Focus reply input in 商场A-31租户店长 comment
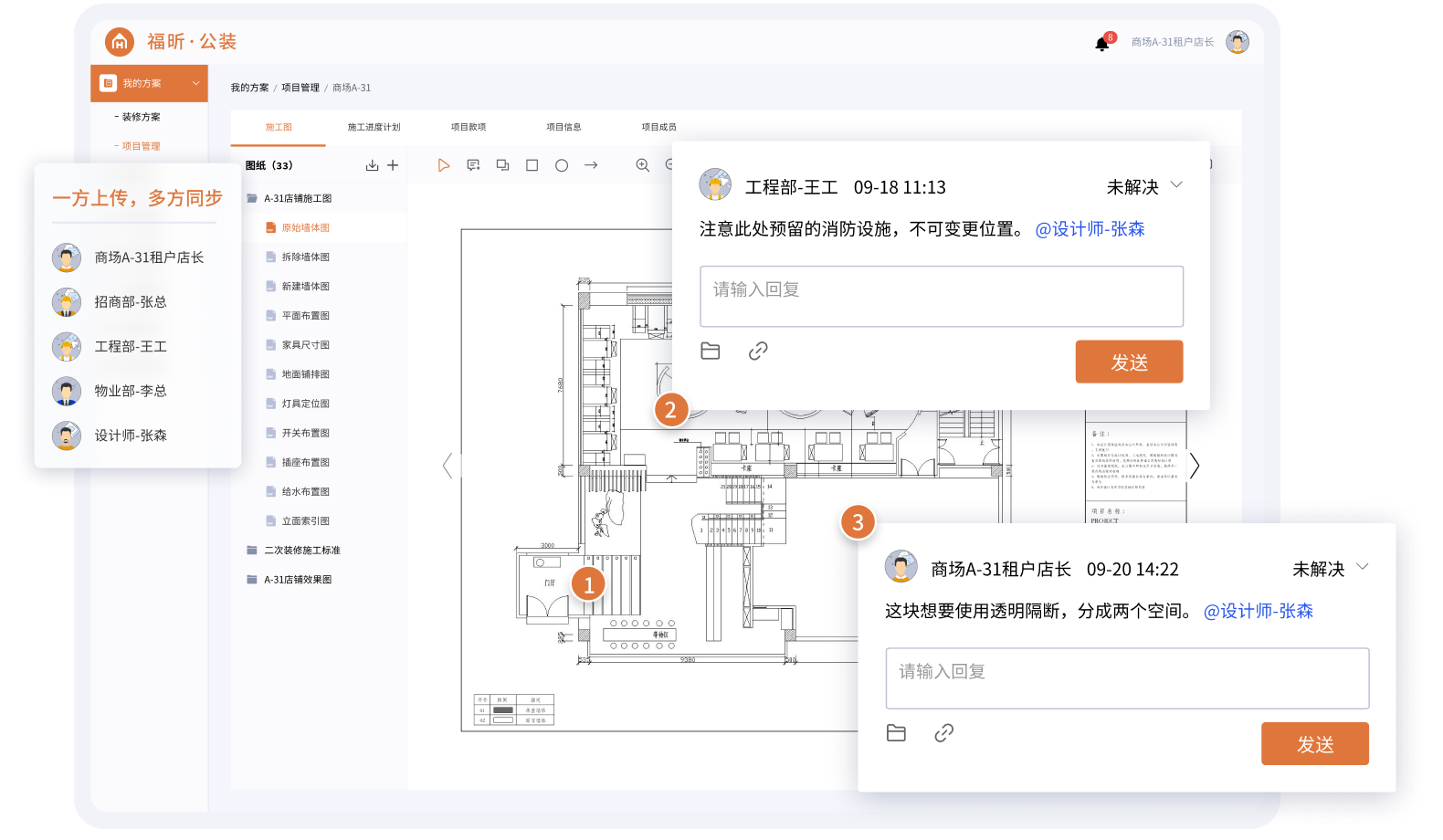Viewport: 1443px width, 840px height. [x=1127, y=678]
